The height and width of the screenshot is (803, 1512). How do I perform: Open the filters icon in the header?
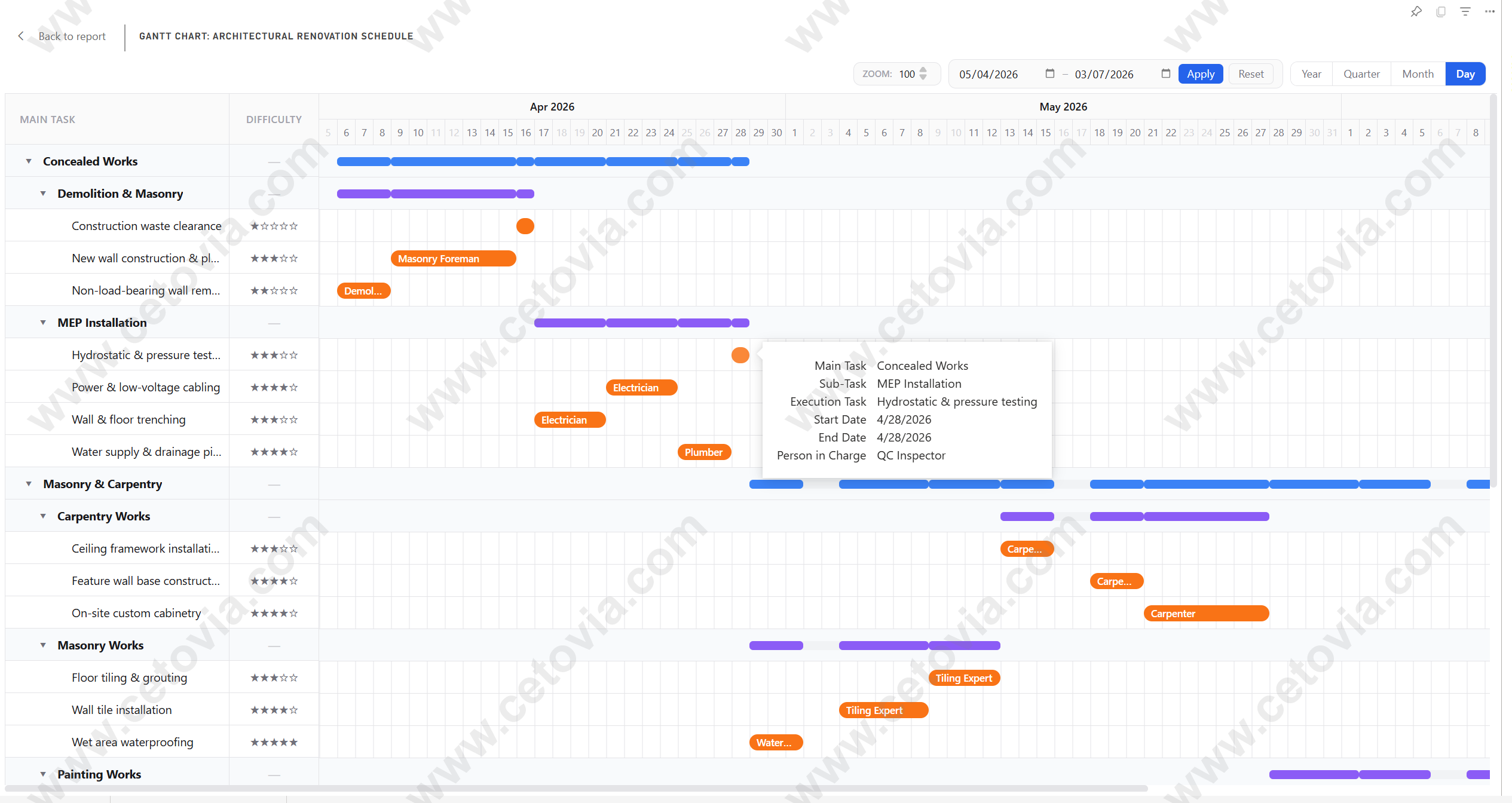[1465, 11]
